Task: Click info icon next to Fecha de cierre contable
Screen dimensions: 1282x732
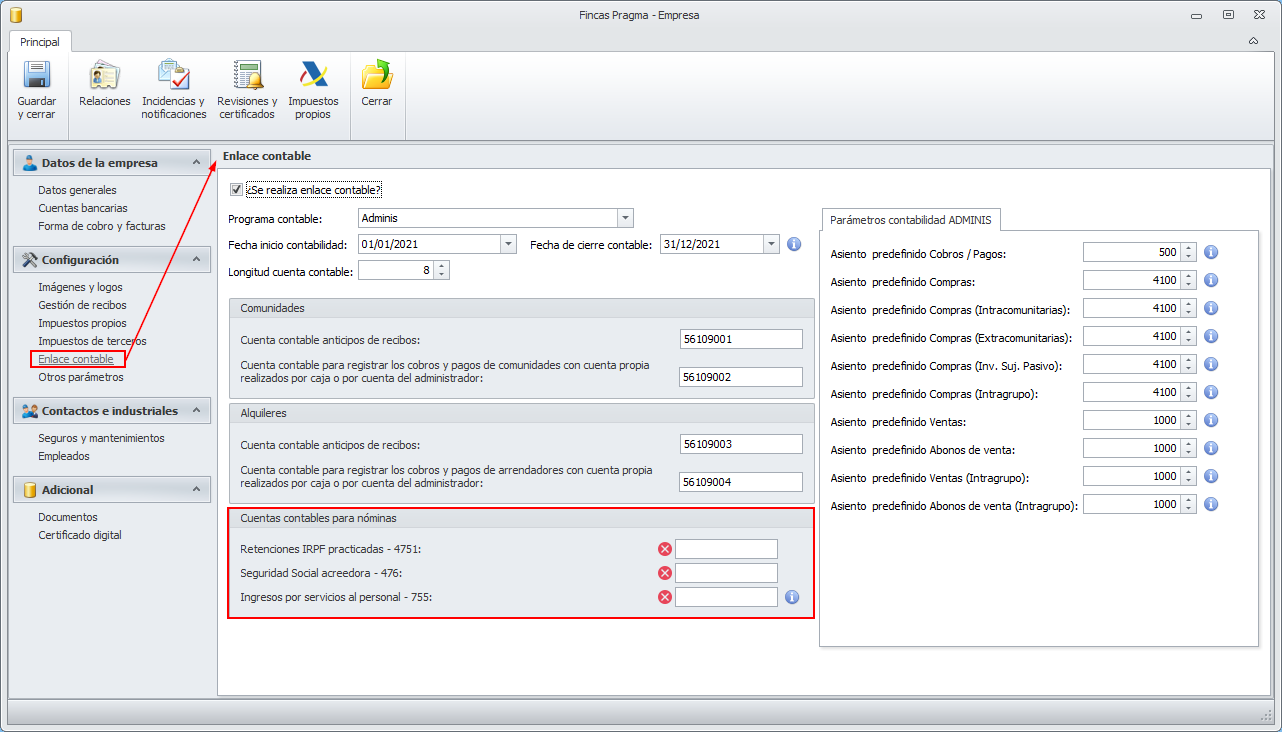Action: point(795,244)
